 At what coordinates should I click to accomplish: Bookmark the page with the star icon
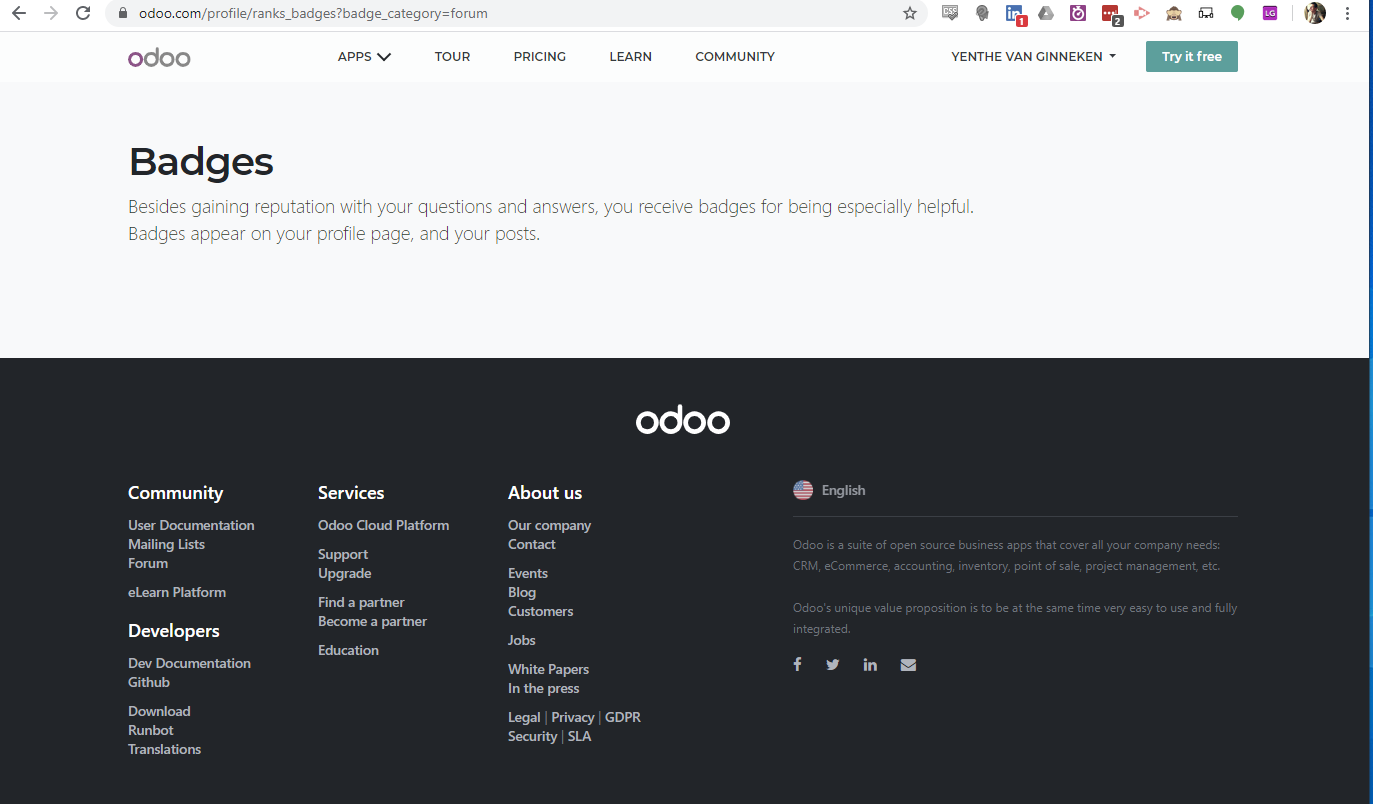pos(910,13)
